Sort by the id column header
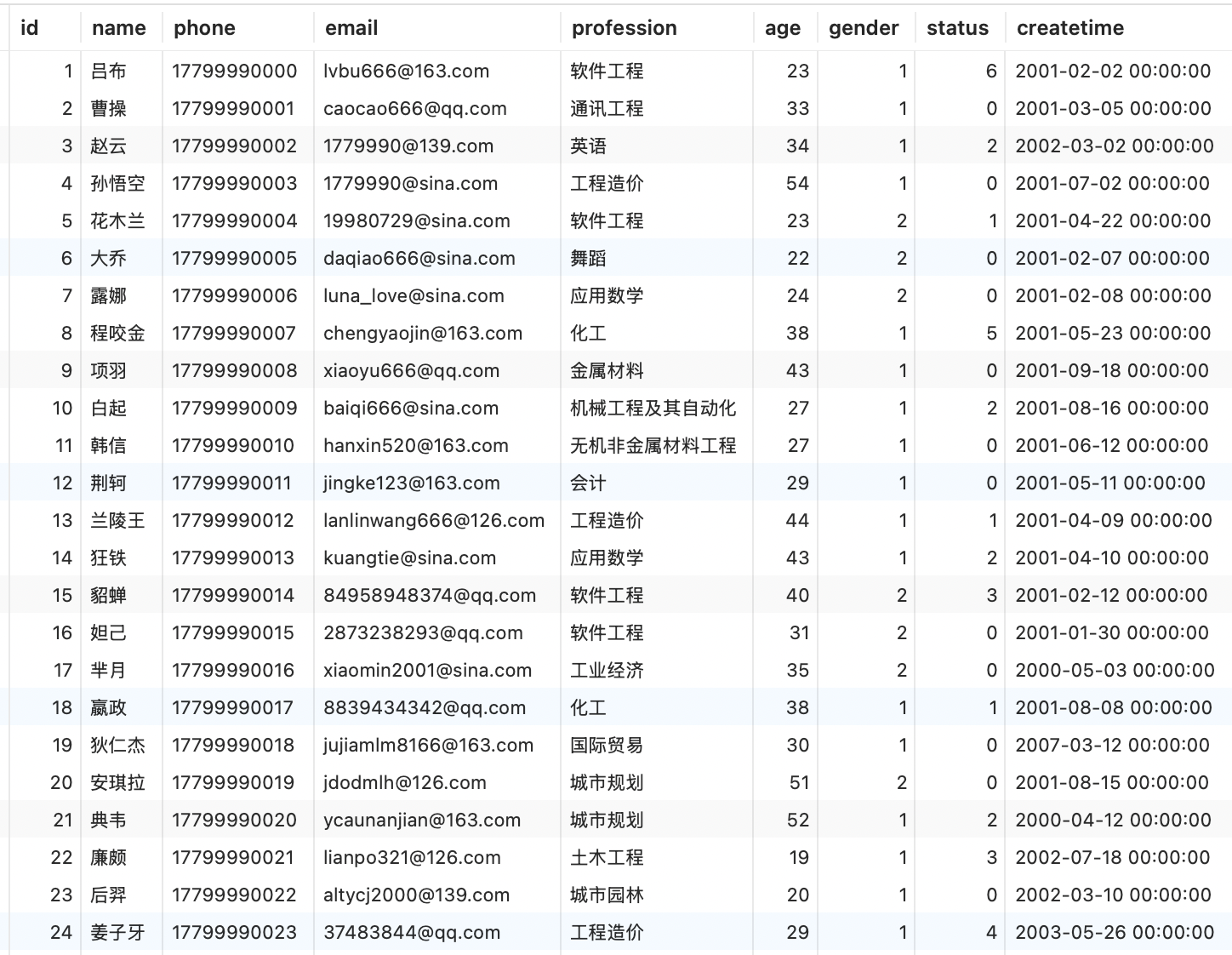The height and width of the screenshot is (955, 1232). [x=29, y=28]
